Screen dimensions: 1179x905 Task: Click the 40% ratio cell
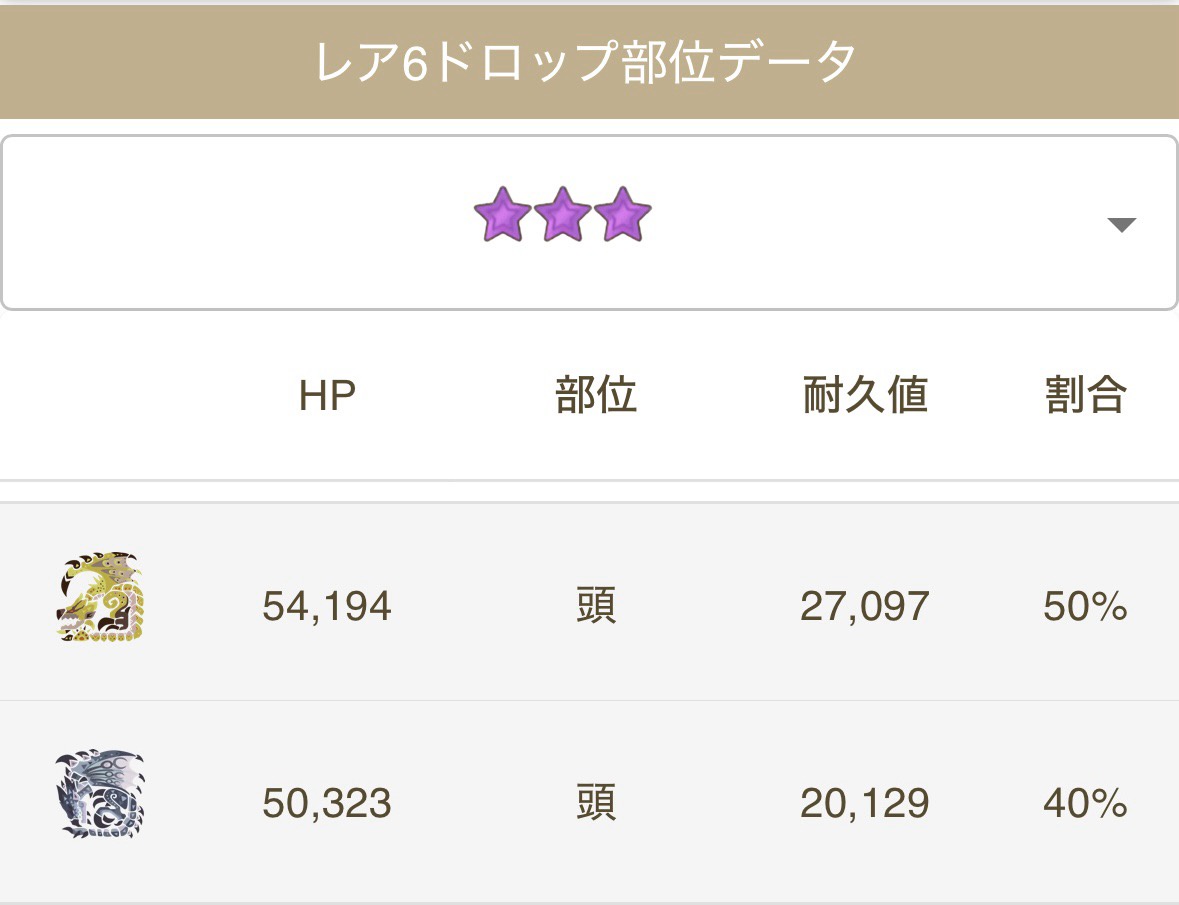tap(1085, 803)
